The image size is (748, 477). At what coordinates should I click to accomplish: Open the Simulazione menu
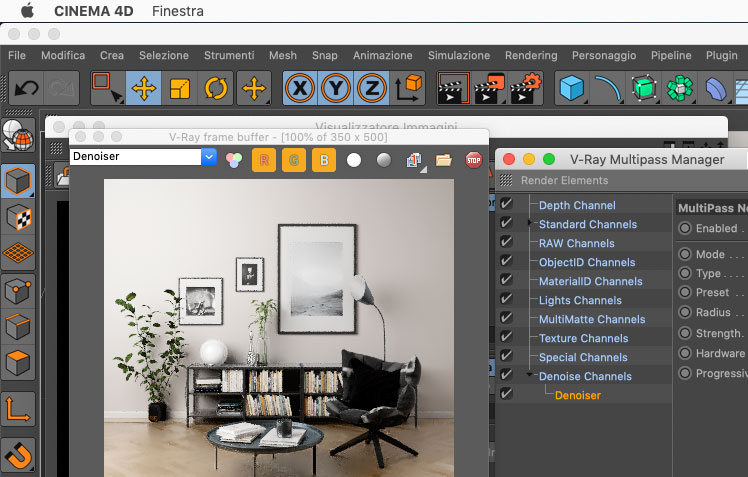[x=459, y=55]
